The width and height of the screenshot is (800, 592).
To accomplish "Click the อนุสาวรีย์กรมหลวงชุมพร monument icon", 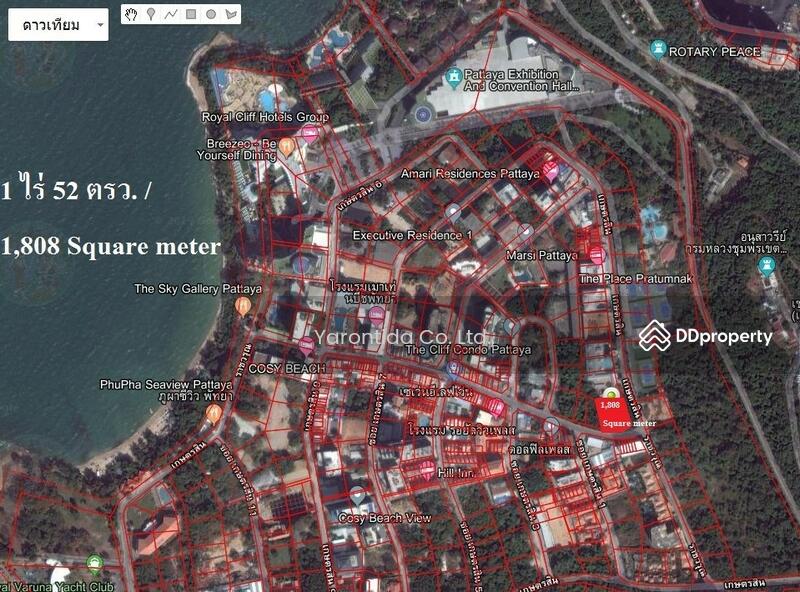I will tap(766, 266).
